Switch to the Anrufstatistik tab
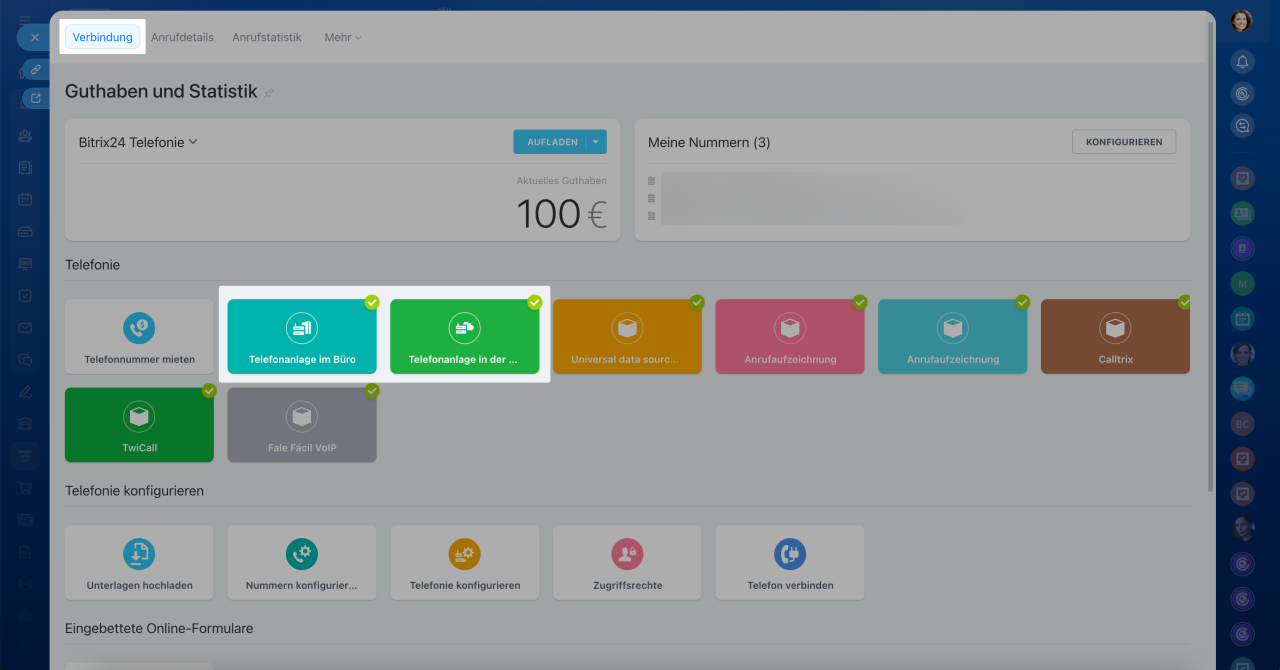 (x=267, y=37)
